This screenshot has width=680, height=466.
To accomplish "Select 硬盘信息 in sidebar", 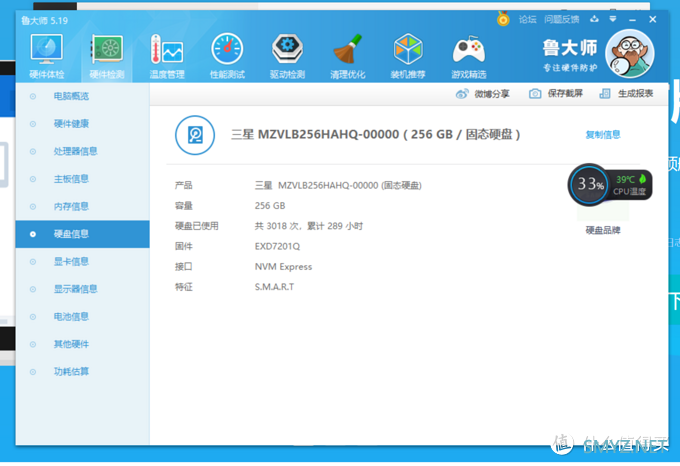I will pyautogui.click(x=82, y=234).
